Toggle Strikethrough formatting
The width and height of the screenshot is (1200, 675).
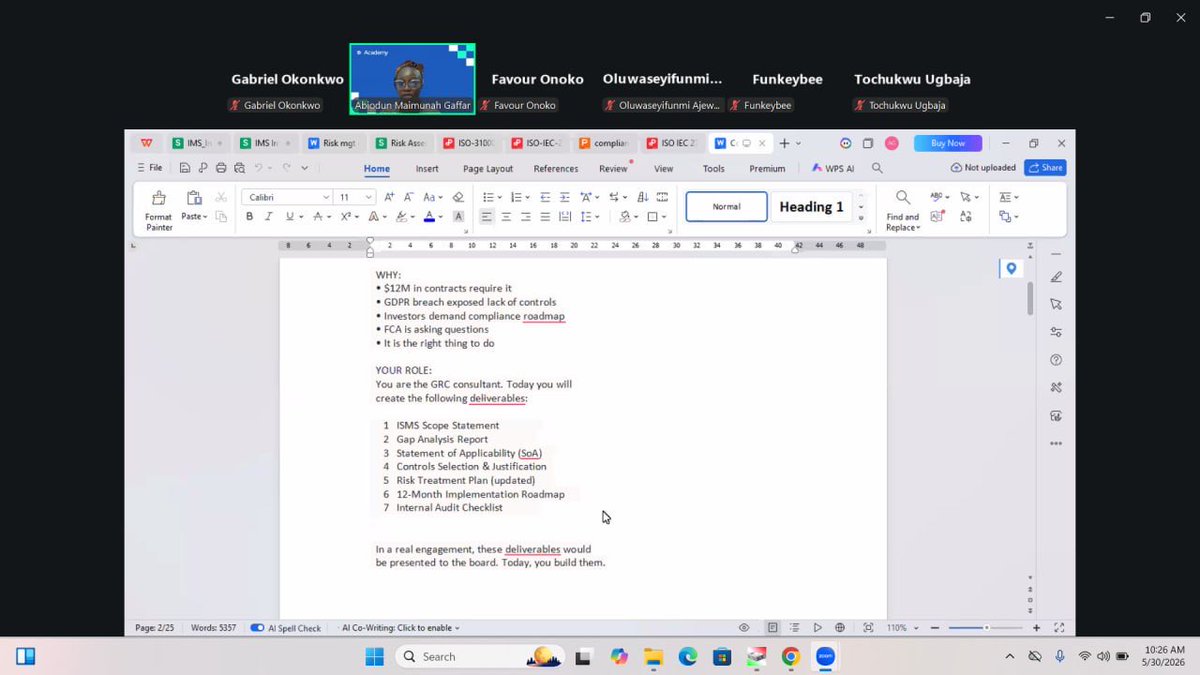[x=318, y=216]
